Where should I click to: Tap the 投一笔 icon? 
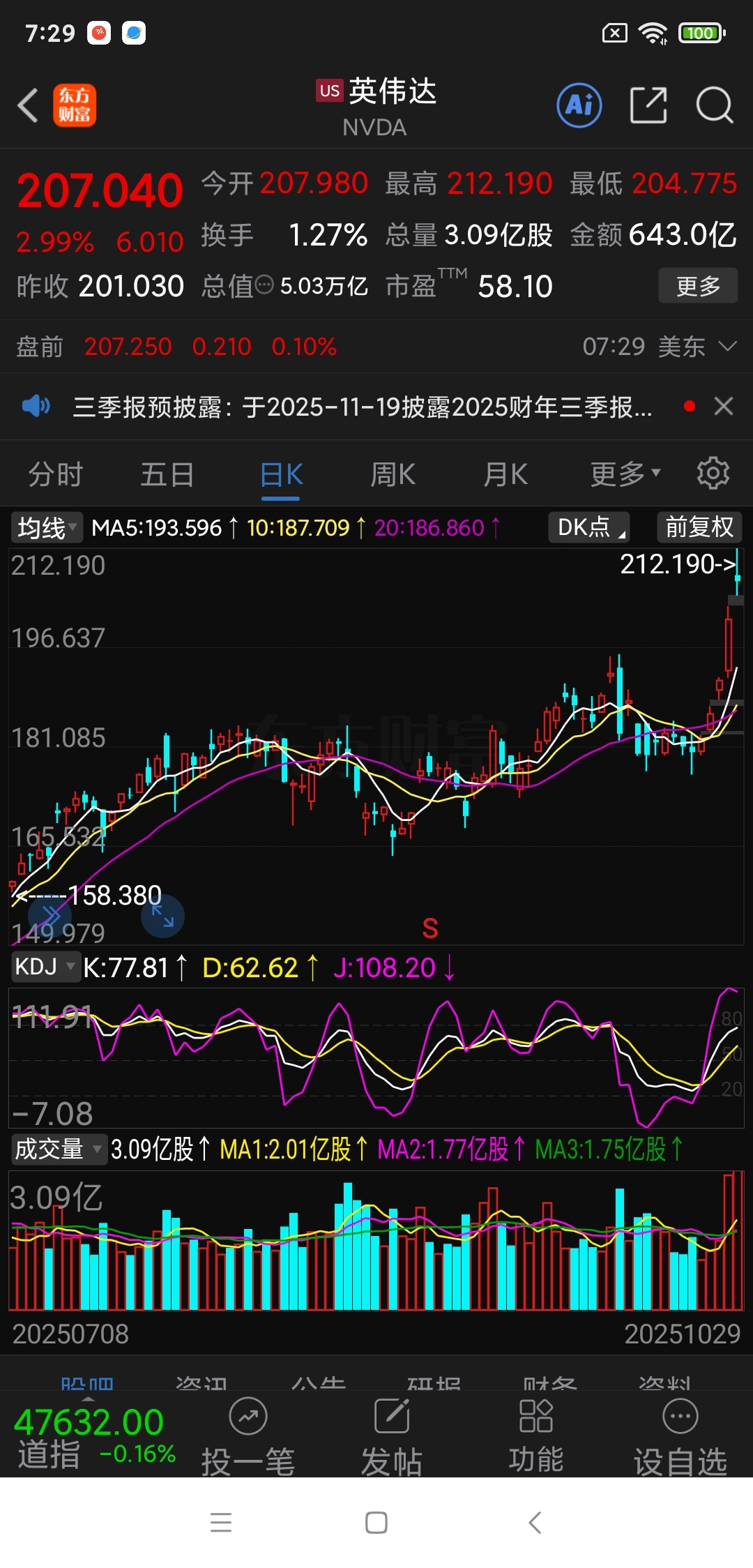(248, 1416)
